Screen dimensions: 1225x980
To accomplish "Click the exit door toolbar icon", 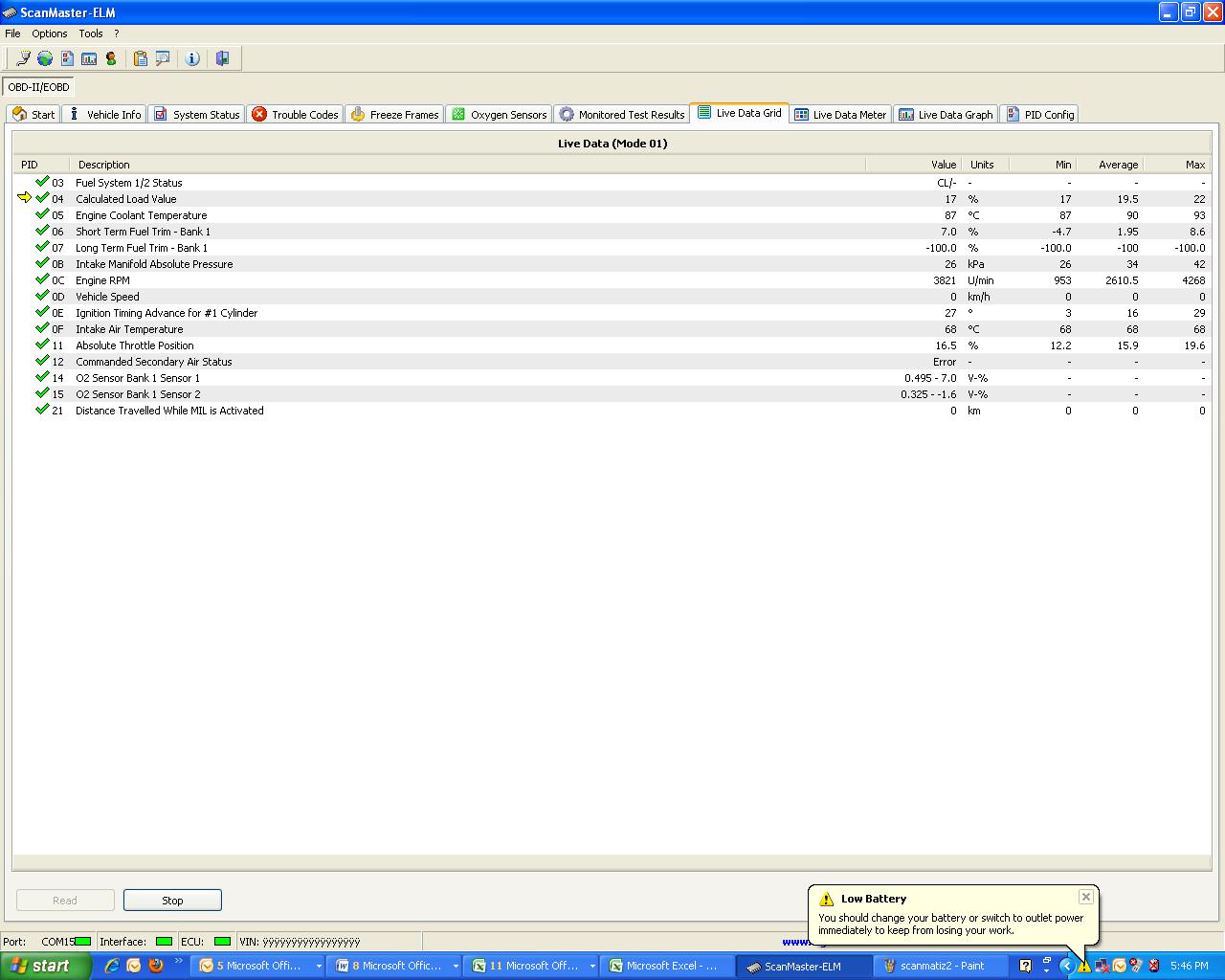I will 222,58.
